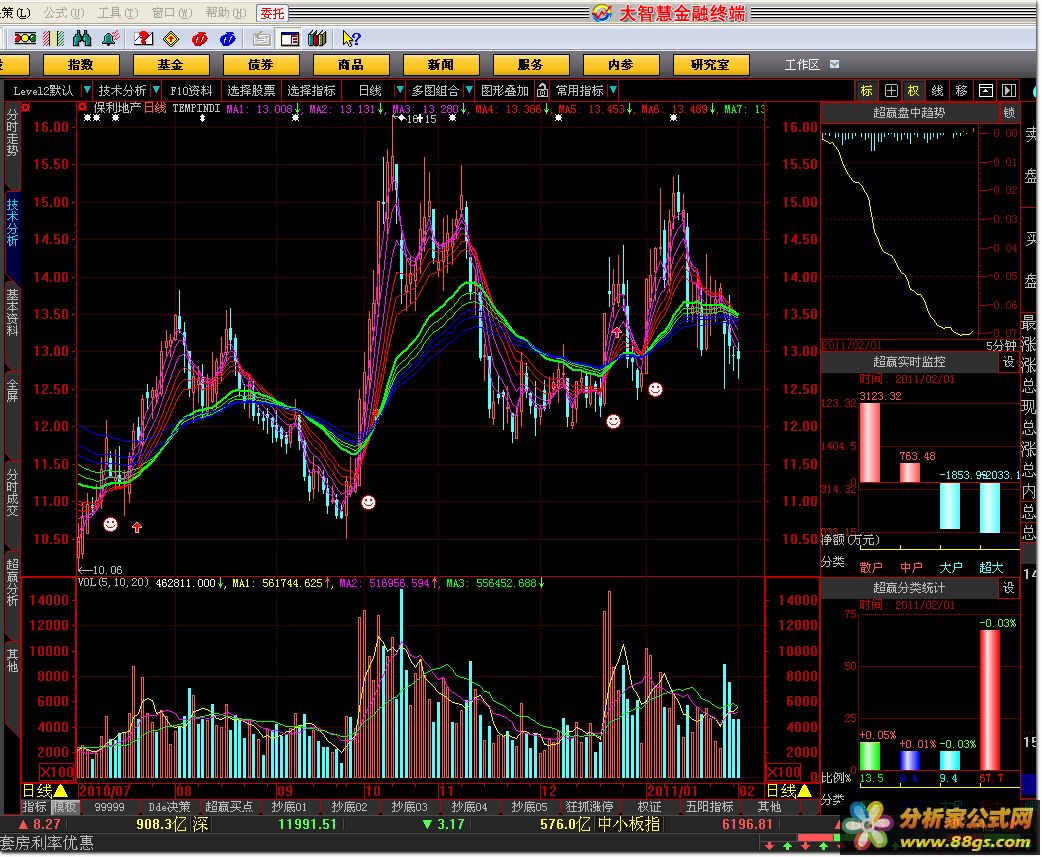Open the 工作区 workspace dropdown
This screenshot has height=857, width=1042.
pyautogui.click(x=835, y=64)
